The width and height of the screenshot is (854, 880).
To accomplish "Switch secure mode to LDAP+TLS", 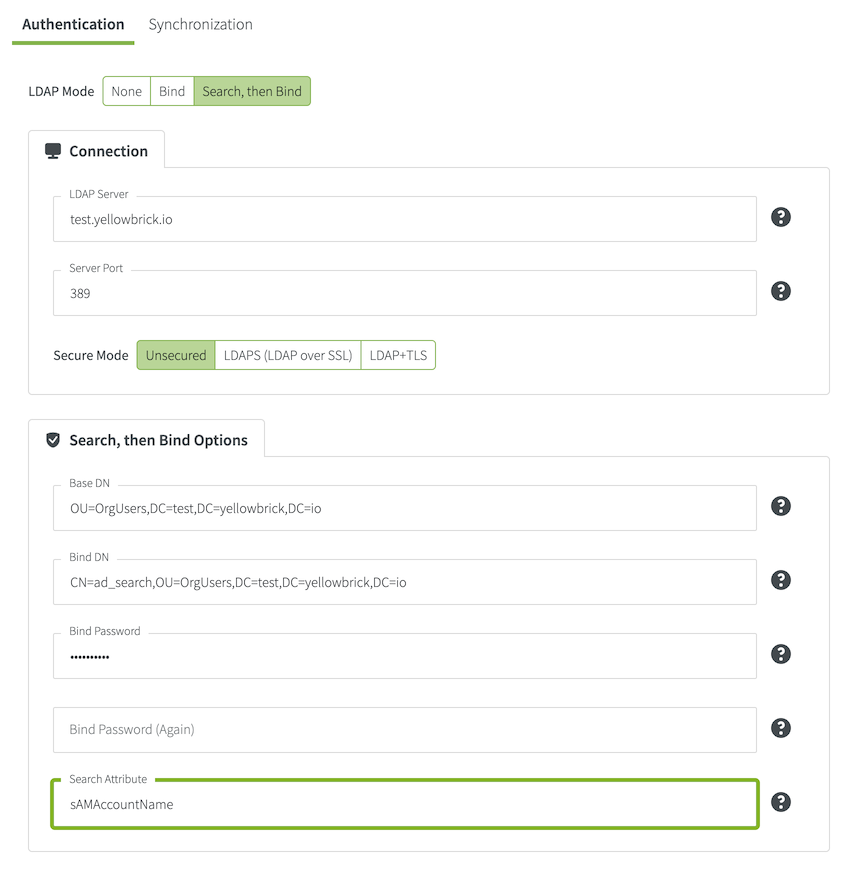I will tap(398, 355).
